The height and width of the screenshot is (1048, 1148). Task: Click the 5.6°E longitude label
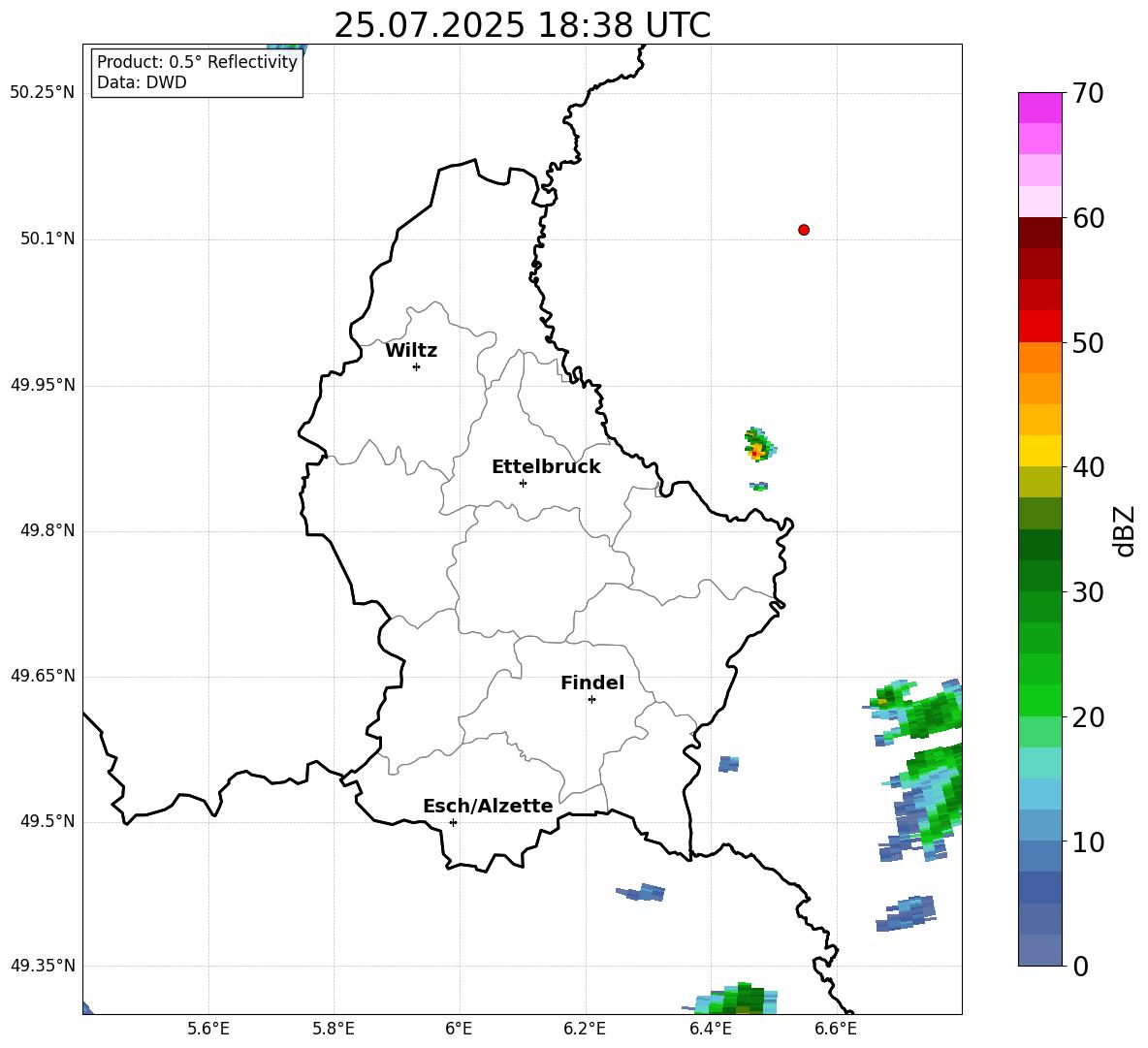[208, 1029]
